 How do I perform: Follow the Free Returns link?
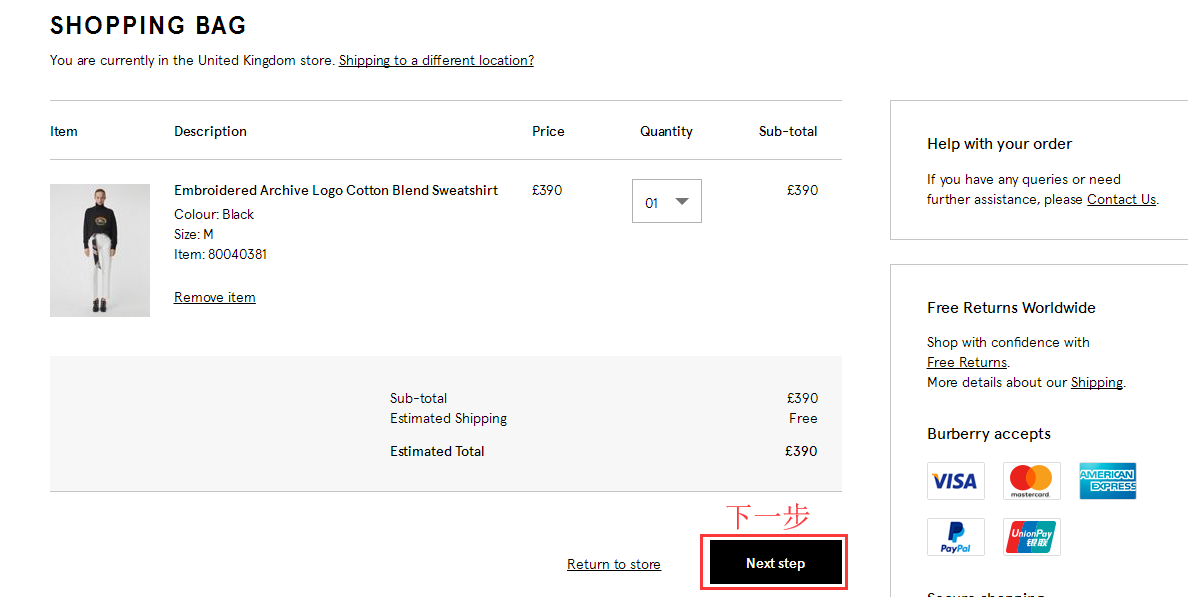pos(966,362)
